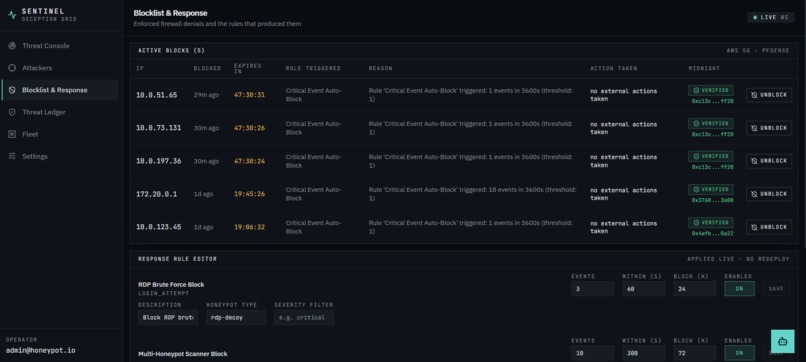Click Verified badge for 10.0.197.36
806x362 pixels.
tap(710, 156)
